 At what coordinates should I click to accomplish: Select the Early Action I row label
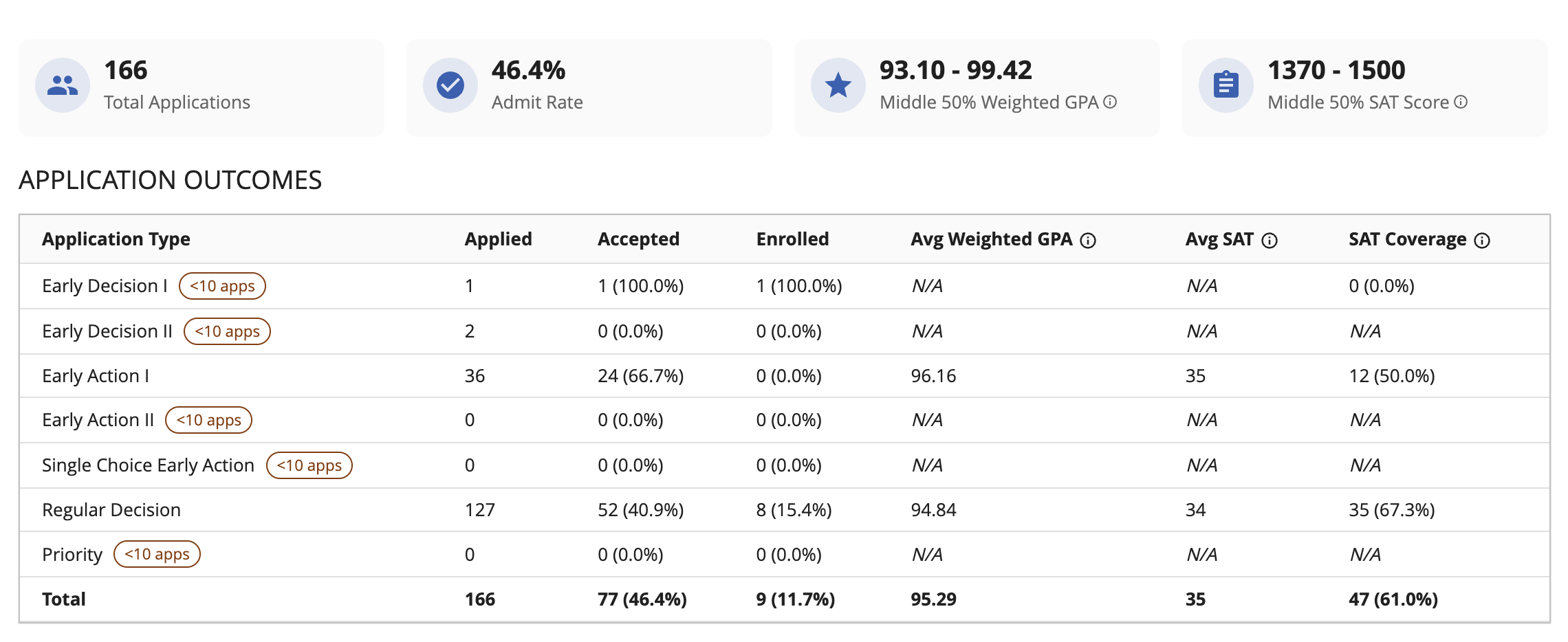coord(96,376)
